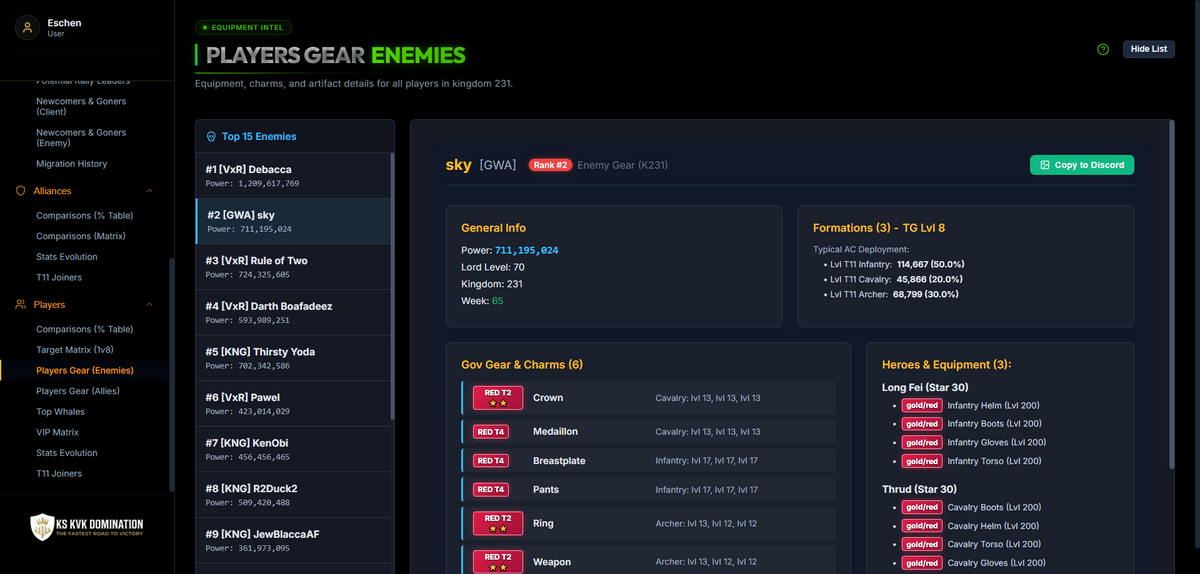The image size is (1200, 574).
Task: Click the Thrud (Star 30) heading
Action: 919,489
